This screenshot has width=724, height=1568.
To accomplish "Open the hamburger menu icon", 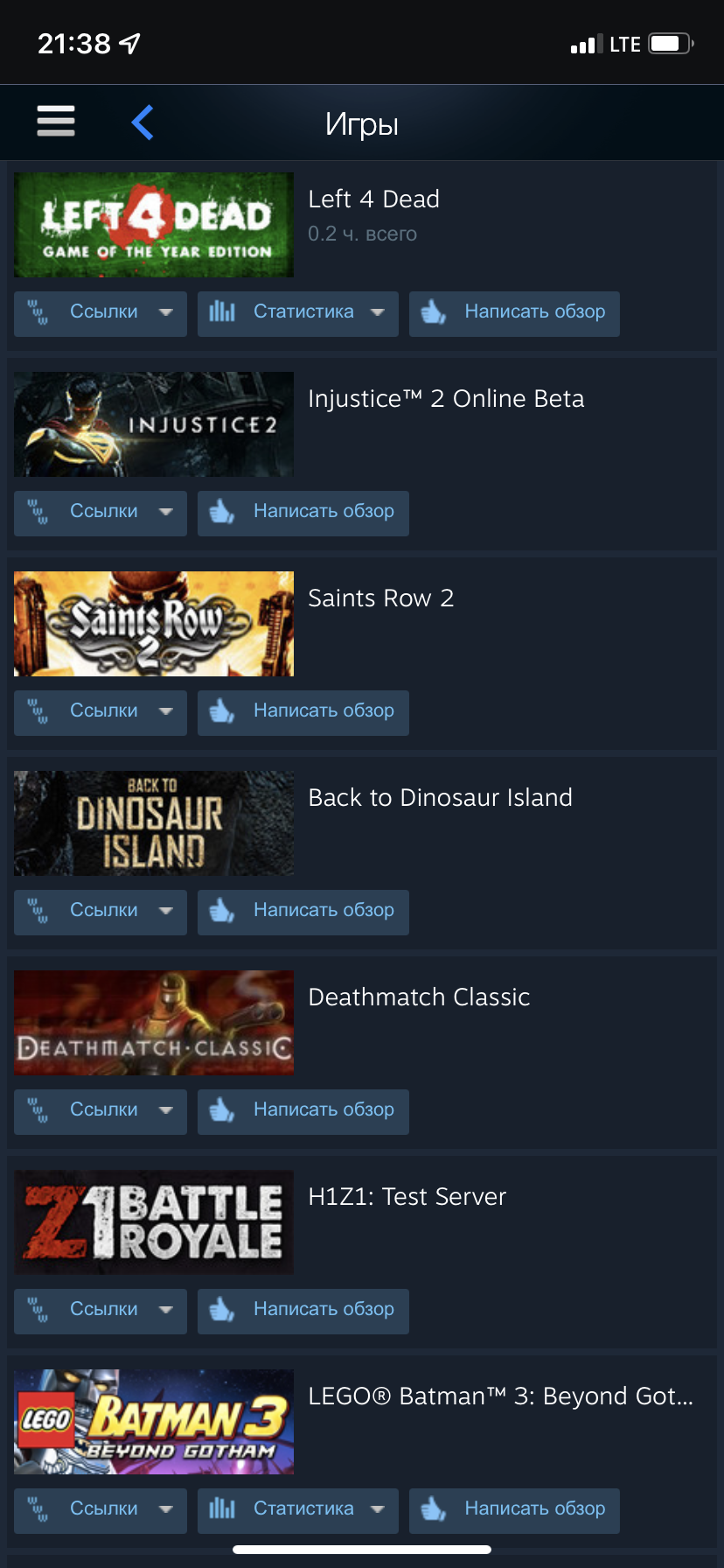I will tap(56, 121).
